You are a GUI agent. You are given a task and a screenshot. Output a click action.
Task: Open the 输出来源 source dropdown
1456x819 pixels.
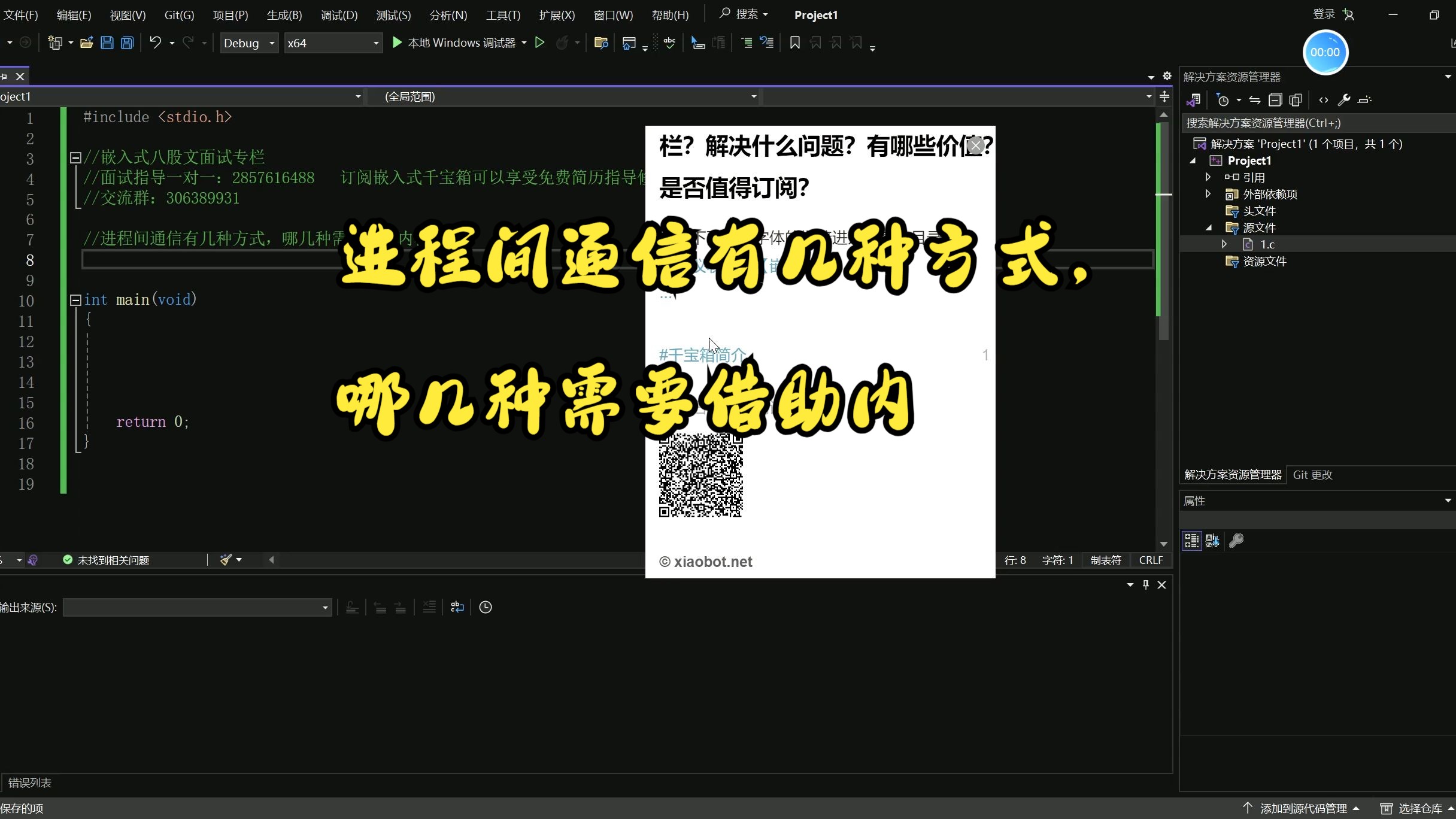(198, 608)
